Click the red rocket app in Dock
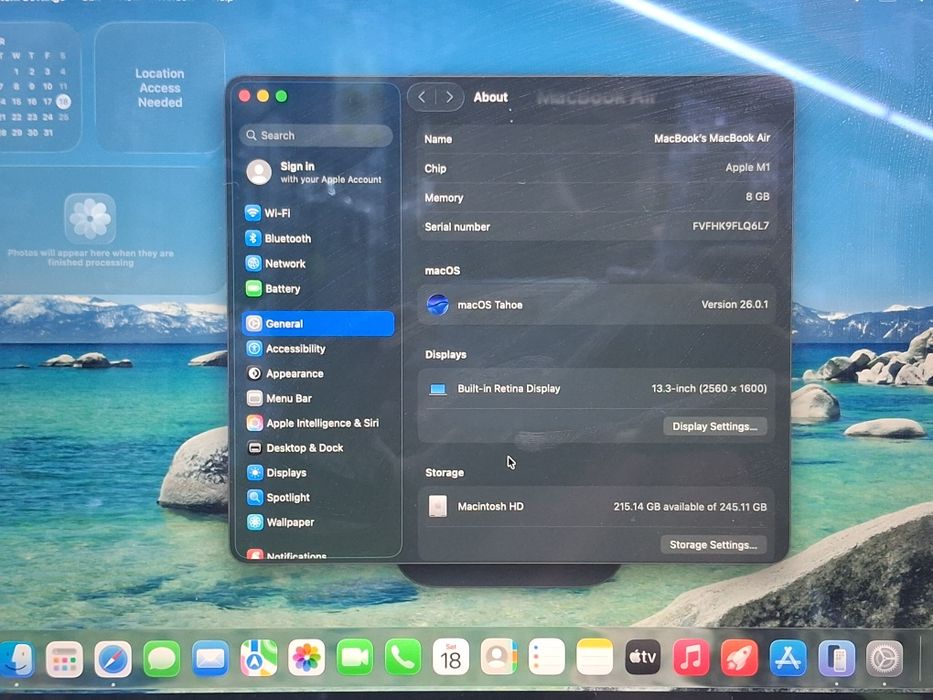Image resolution: width=933 pixels, height=700 pixels. point(739,658)
